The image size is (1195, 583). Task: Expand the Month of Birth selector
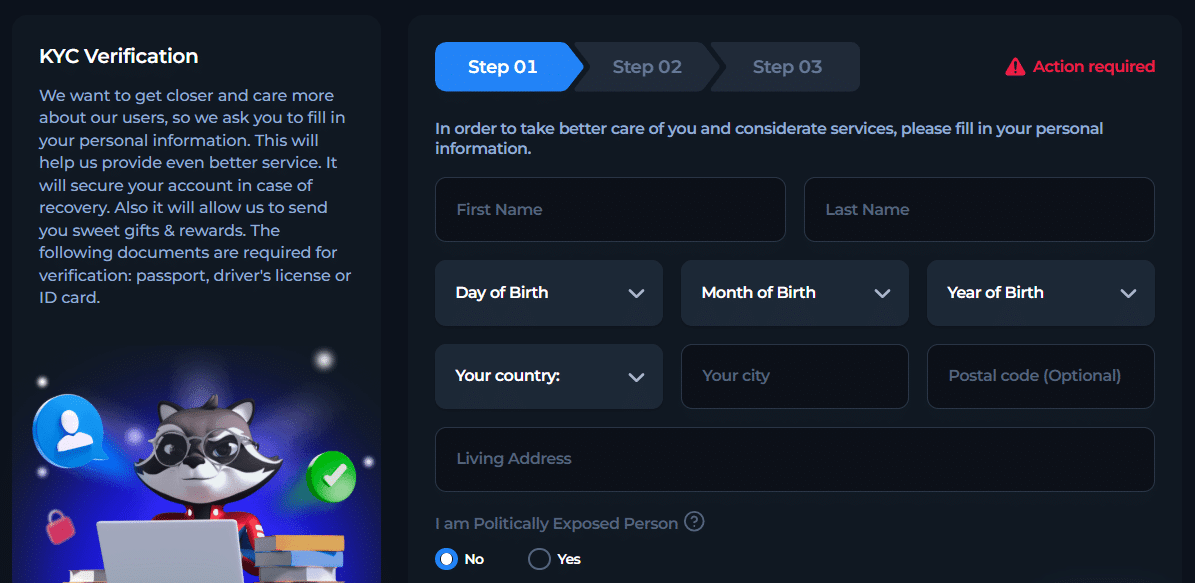[x=794, y=293]
